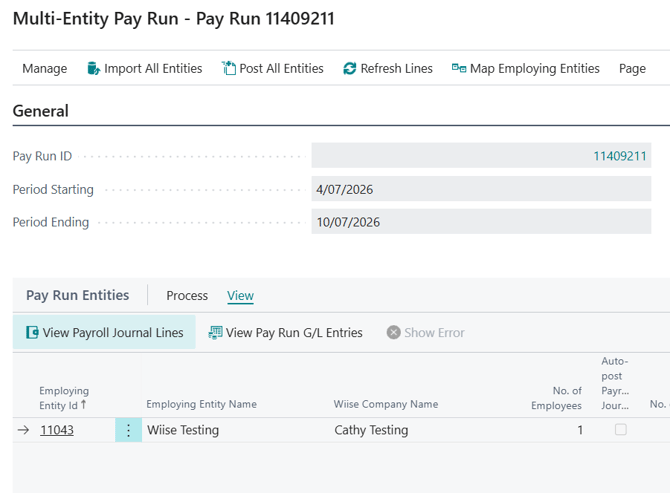Click the Import All Entities icon
The height and width of the screenshot is (493, 670).
[x=94, y=68]
